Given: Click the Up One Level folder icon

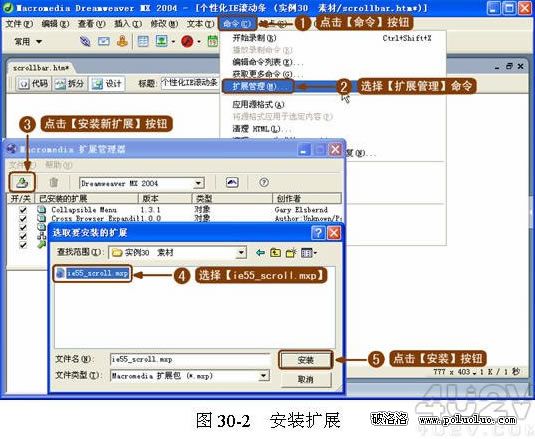Looking at the screenshot, I should (275, 253).
